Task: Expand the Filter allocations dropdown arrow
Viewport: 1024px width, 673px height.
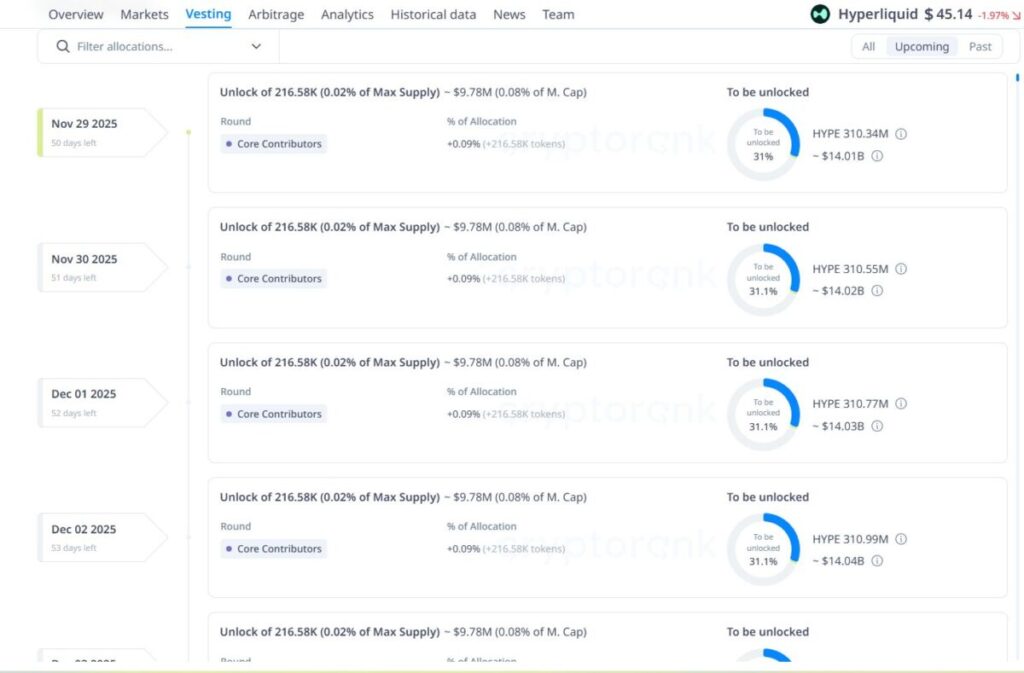Action: pos(256,47)
